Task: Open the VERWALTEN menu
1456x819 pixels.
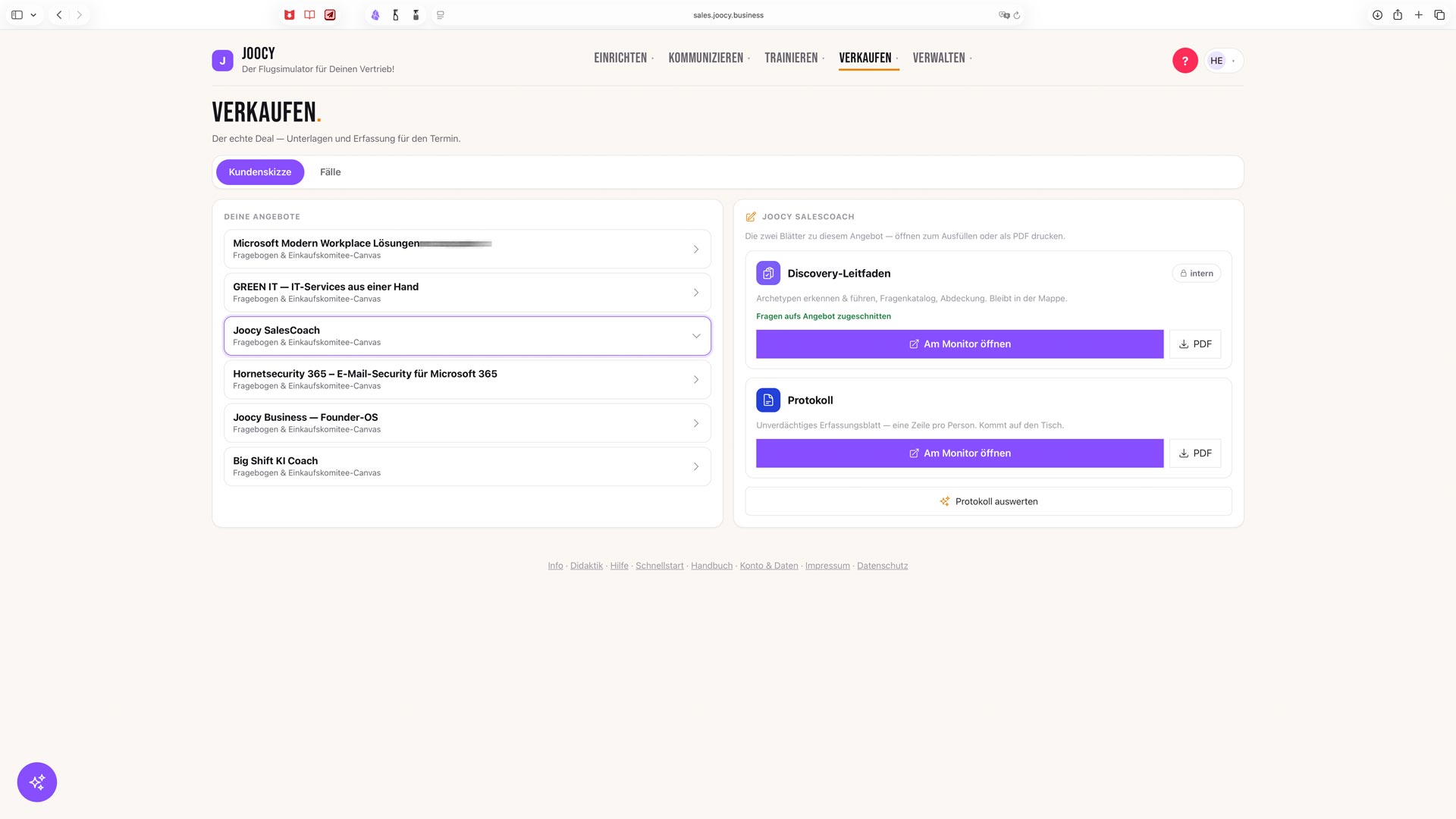Action: coord(942,58)
